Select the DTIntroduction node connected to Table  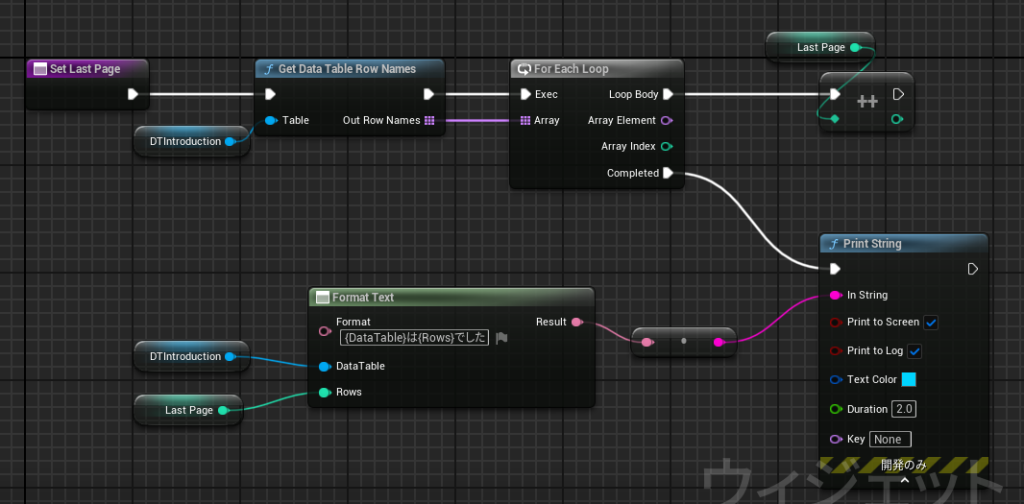[185, 141]
